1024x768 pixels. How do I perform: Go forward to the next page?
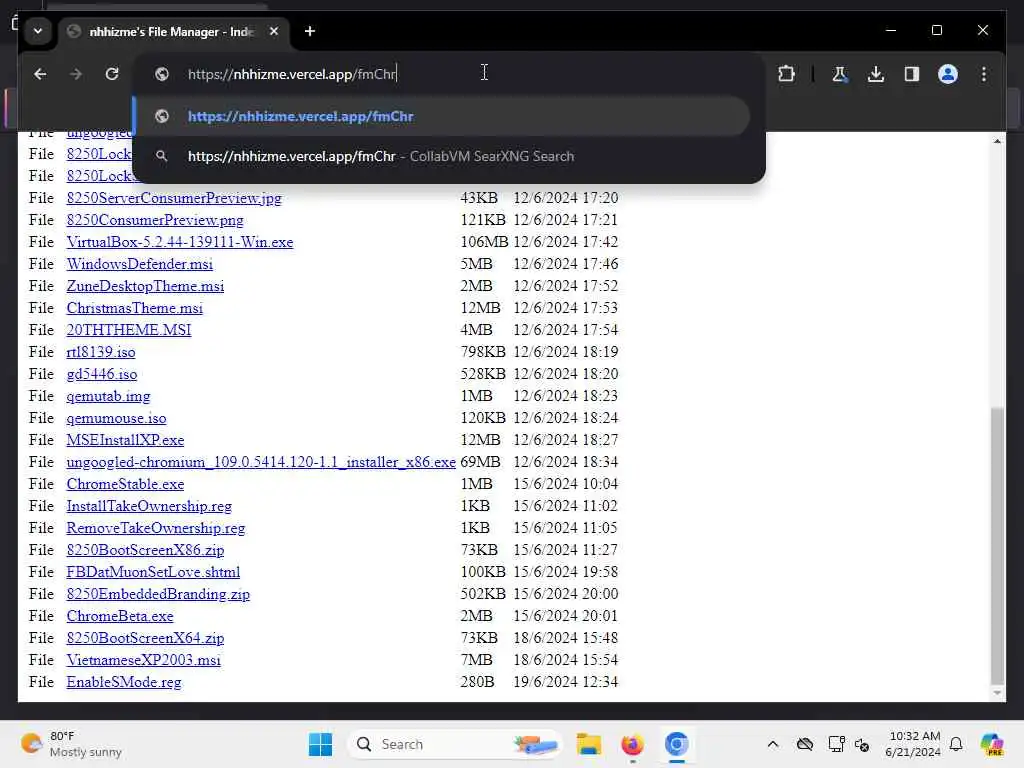click(76, 74)
